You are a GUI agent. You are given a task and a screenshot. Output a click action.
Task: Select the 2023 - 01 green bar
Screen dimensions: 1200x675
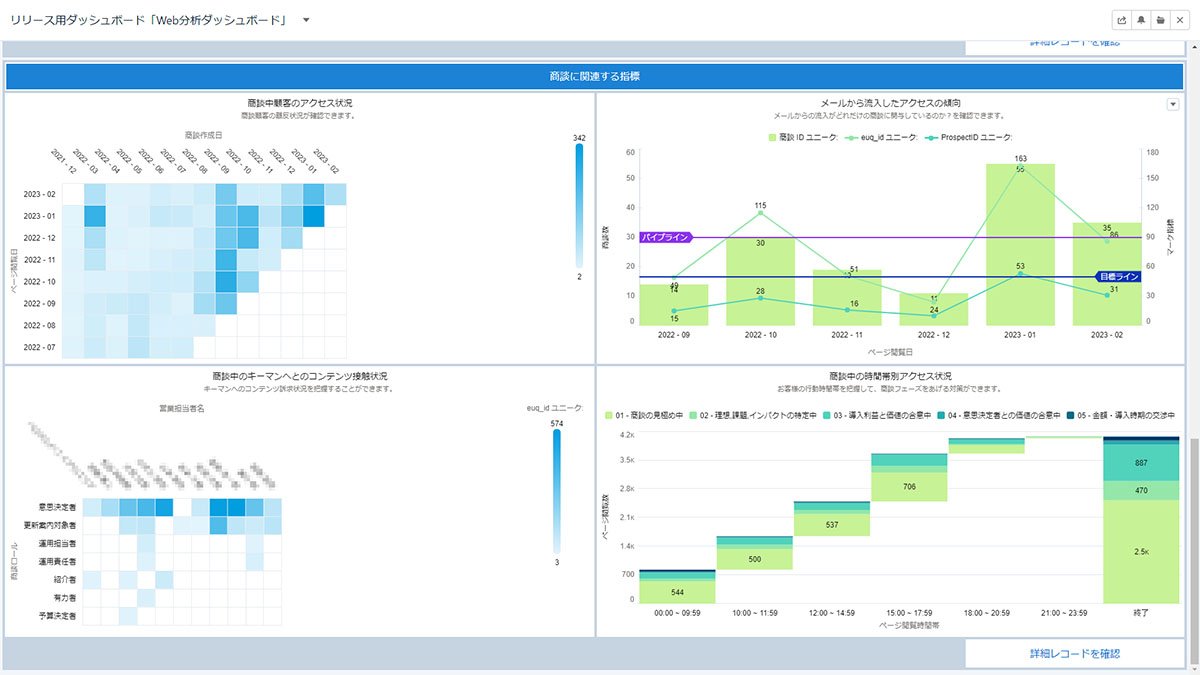point(1020,245)
